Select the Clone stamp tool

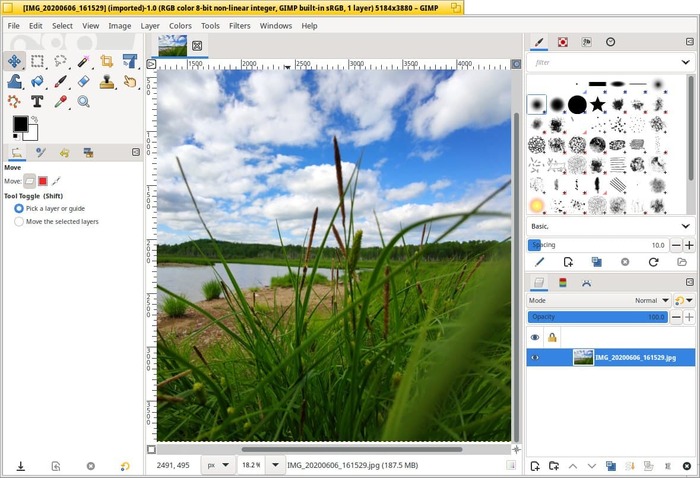pos(107,81)
